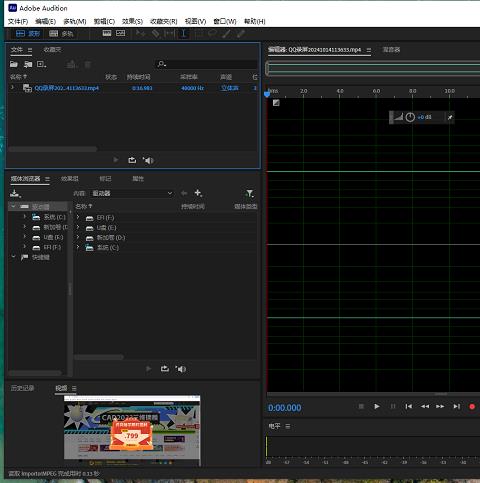The width and height of the screenshot is (480, 483).
Task: Toggle spectral pitch display toolbar icon
Action: (x=121, y=33)
